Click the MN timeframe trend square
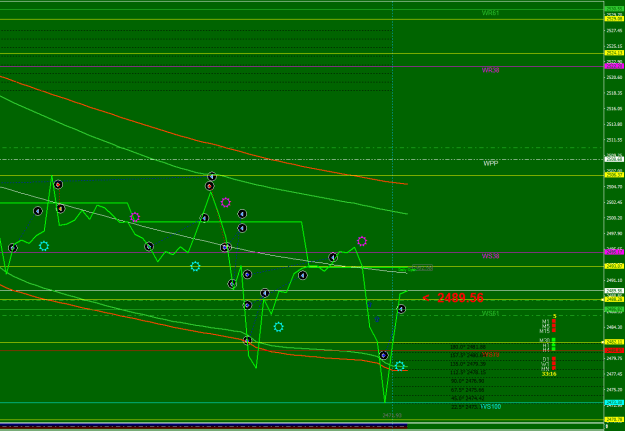This screenshot has width=625, height=431. click(554, 368)
